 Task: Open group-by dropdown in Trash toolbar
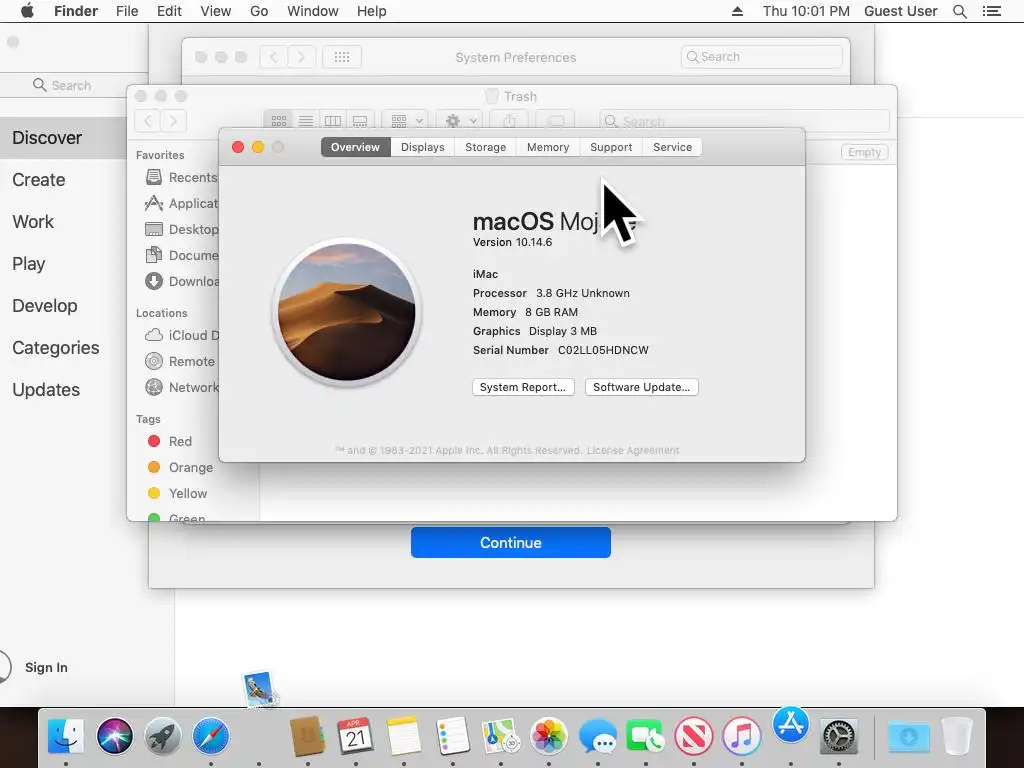click(x=406, y=121)
